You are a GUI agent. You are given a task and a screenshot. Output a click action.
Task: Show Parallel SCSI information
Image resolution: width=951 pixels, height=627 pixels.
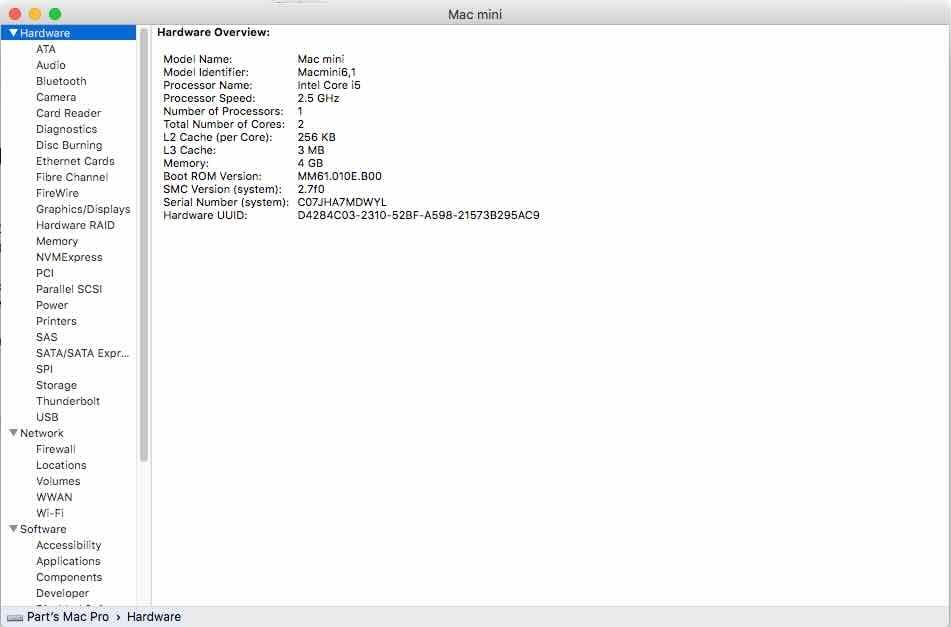tap(69, 289)
